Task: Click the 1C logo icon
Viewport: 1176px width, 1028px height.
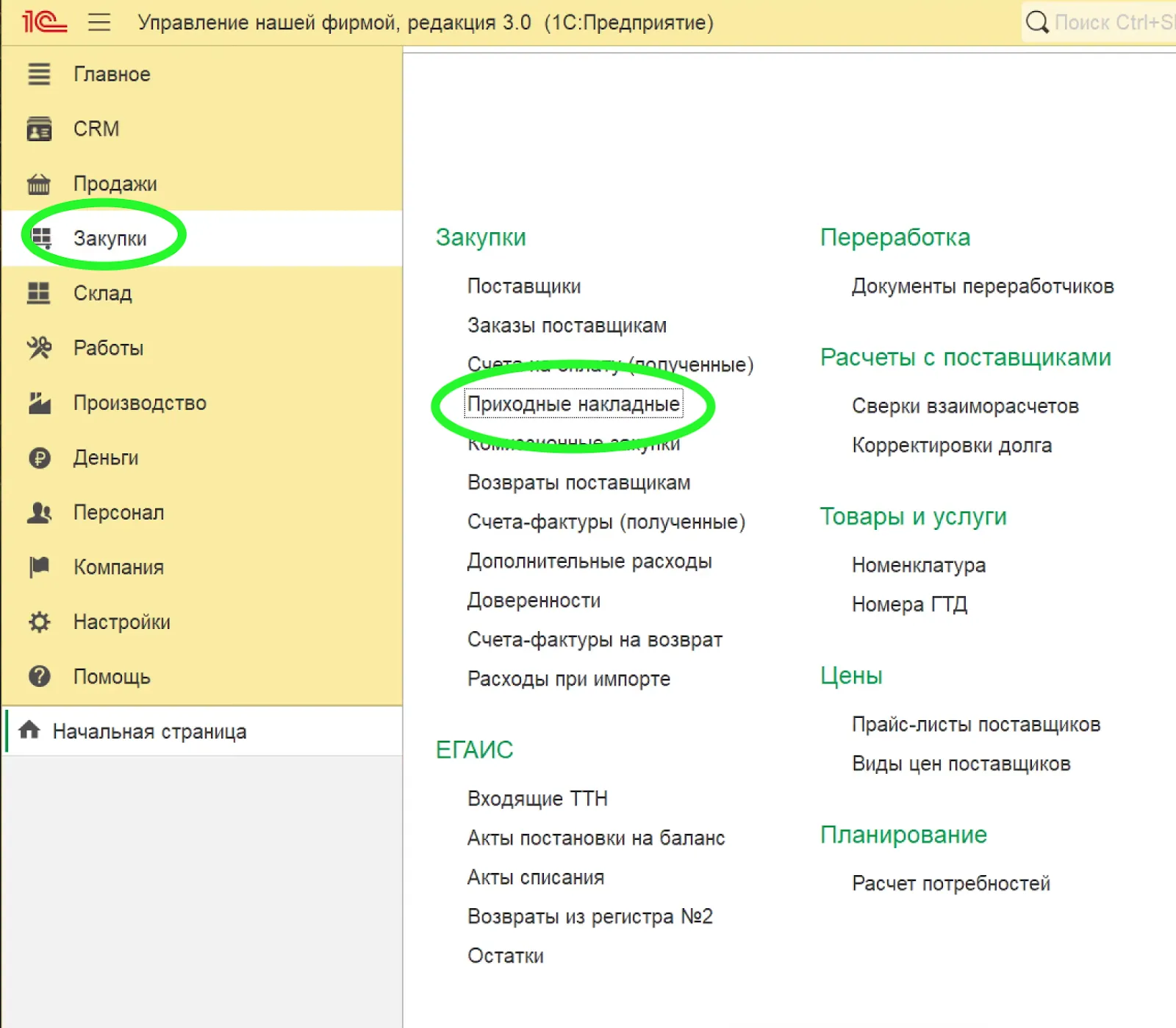Action: [x=43, y=22]
